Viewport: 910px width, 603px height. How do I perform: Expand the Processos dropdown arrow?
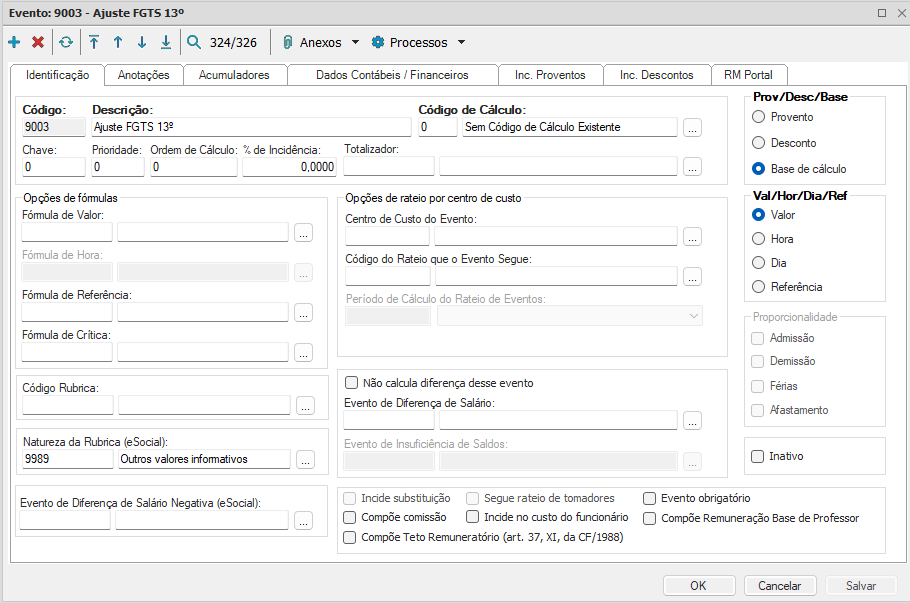(x=461, y=43)
